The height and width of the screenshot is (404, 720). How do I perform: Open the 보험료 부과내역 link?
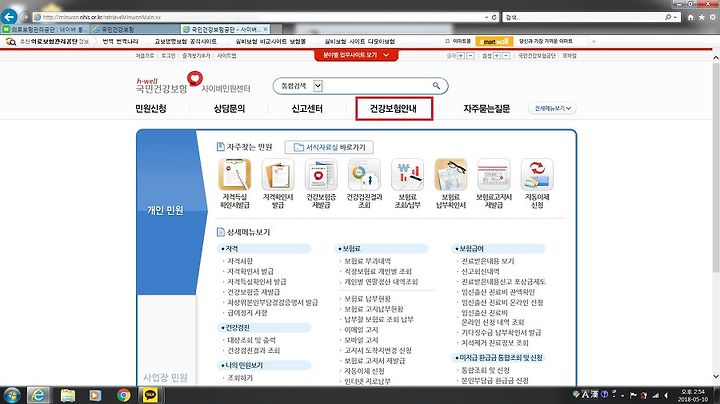click(x=367, y=261)
